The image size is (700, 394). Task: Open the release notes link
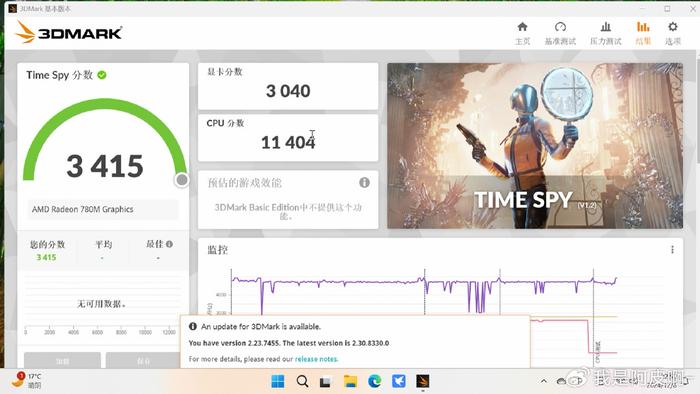pyautogui.click(x=317, y=359)
